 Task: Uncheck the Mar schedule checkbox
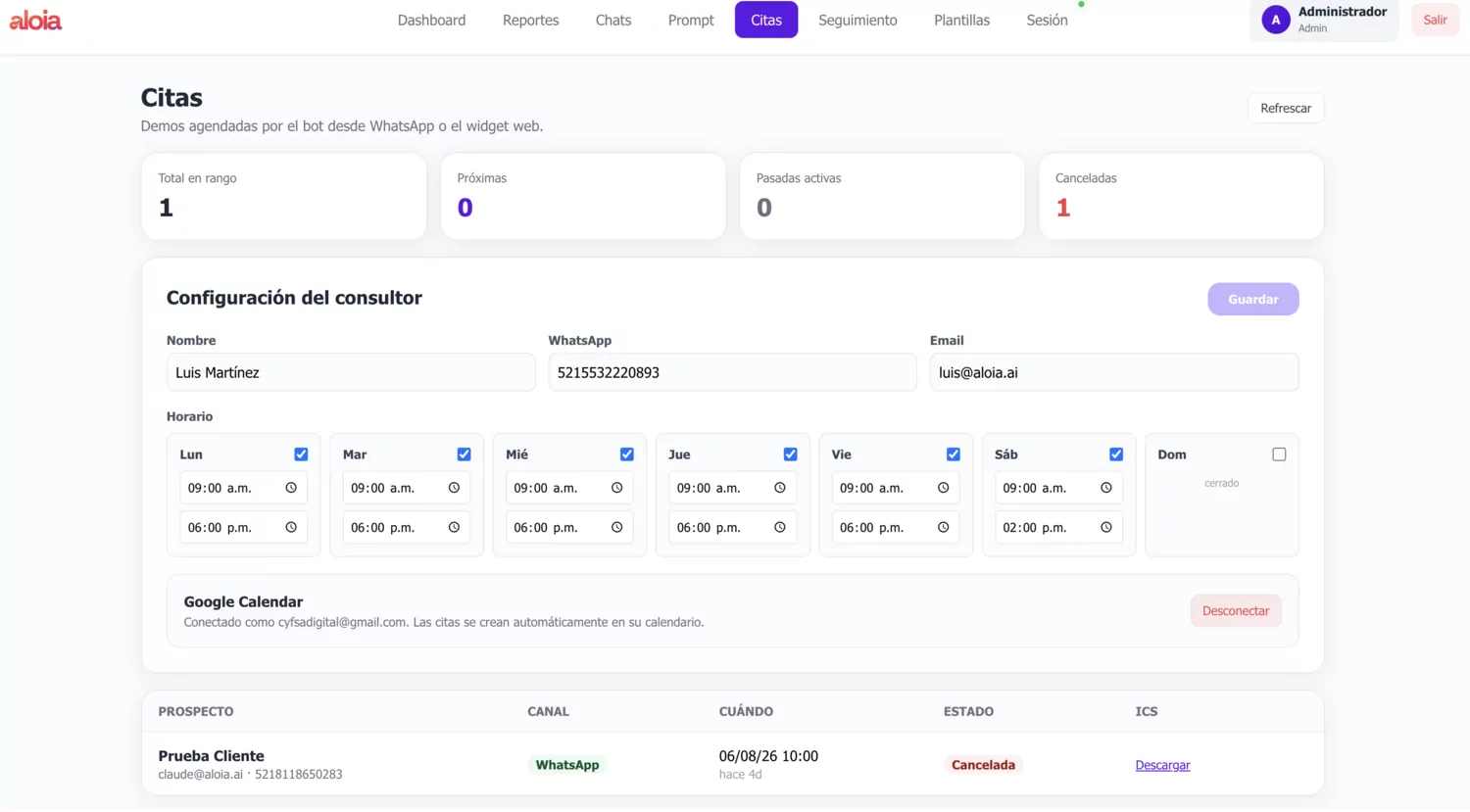coord(464,454)
